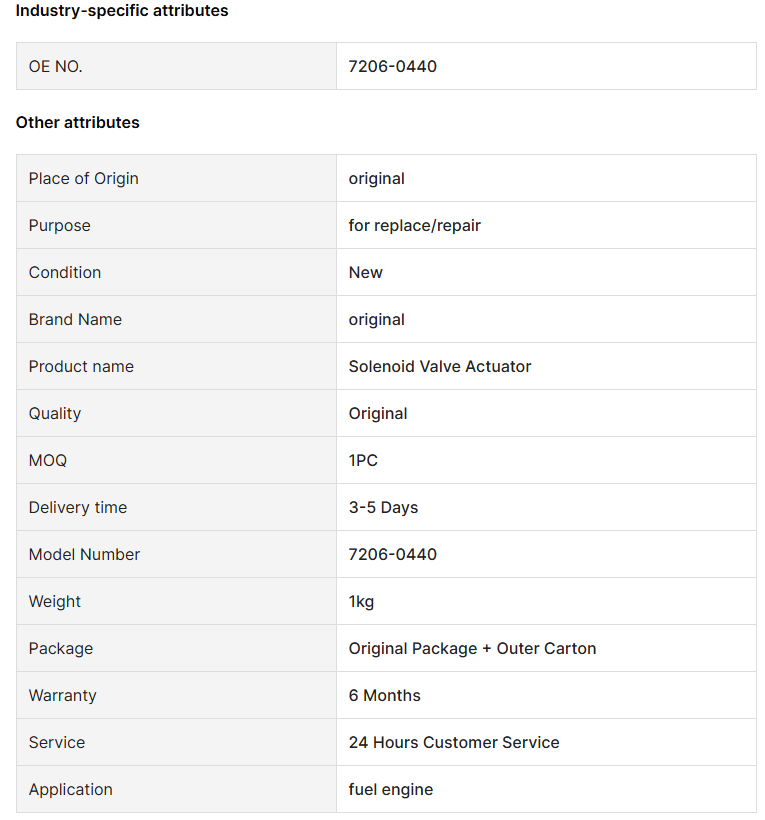Click the Warranty value 6 Months
The image size is (765, 820).
[x=384, y=696]
